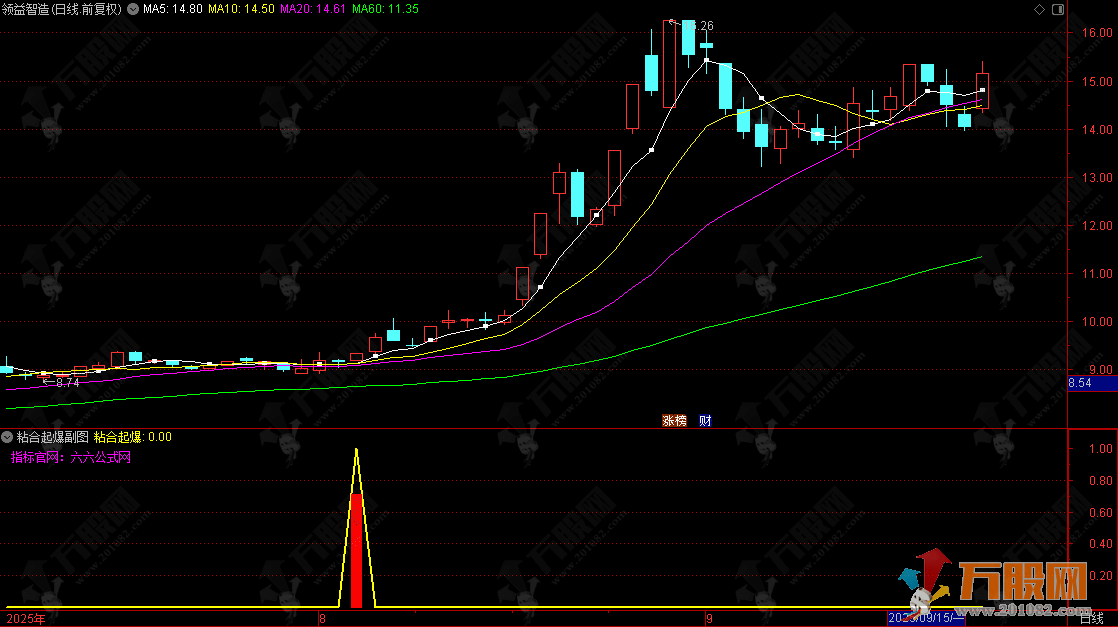Click the red signal bar in the sub-chart
Viewport: 1118px width, 627px height.
(357, 550)
